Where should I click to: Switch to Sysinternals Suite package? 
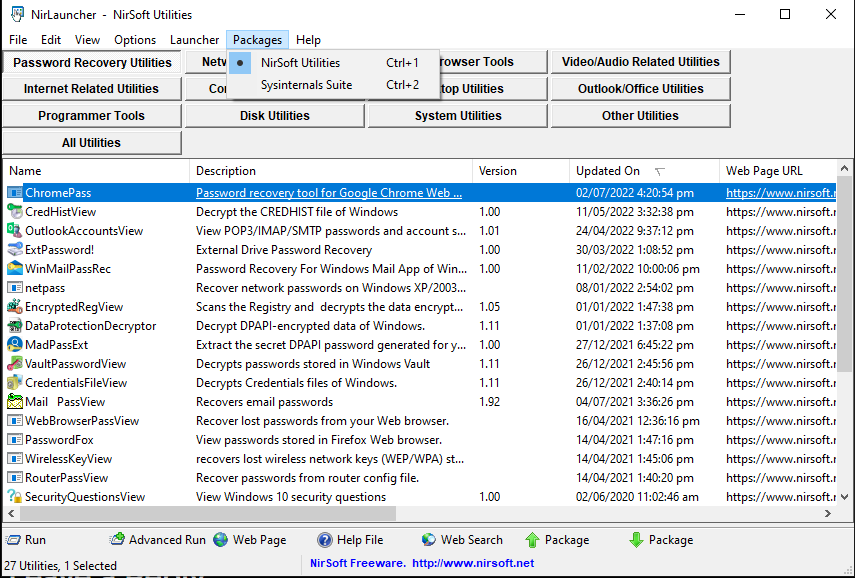click(x=333, y=85)
